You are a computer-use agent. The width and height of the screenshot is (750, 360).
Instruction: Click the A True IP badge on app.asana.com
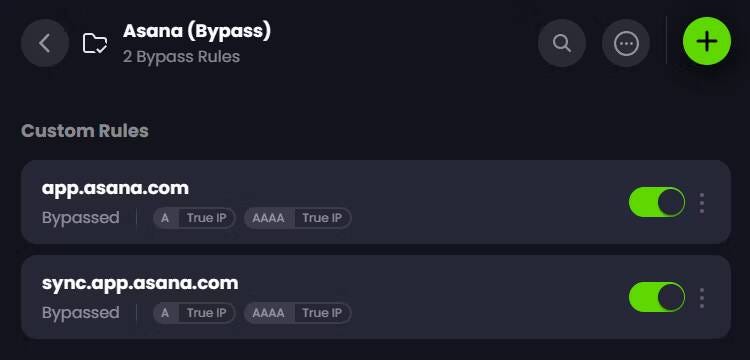(x=194, y=218)
